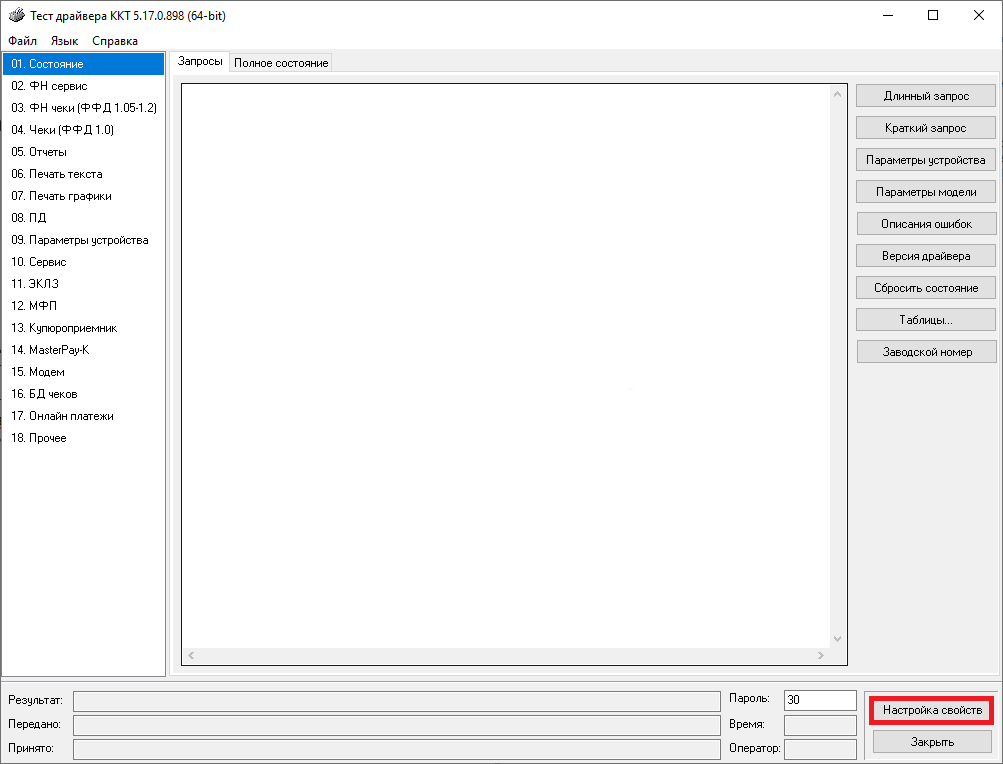Open Описания ошибок
Viewport: 1003px width, 764px height.
tap(925, 224)
